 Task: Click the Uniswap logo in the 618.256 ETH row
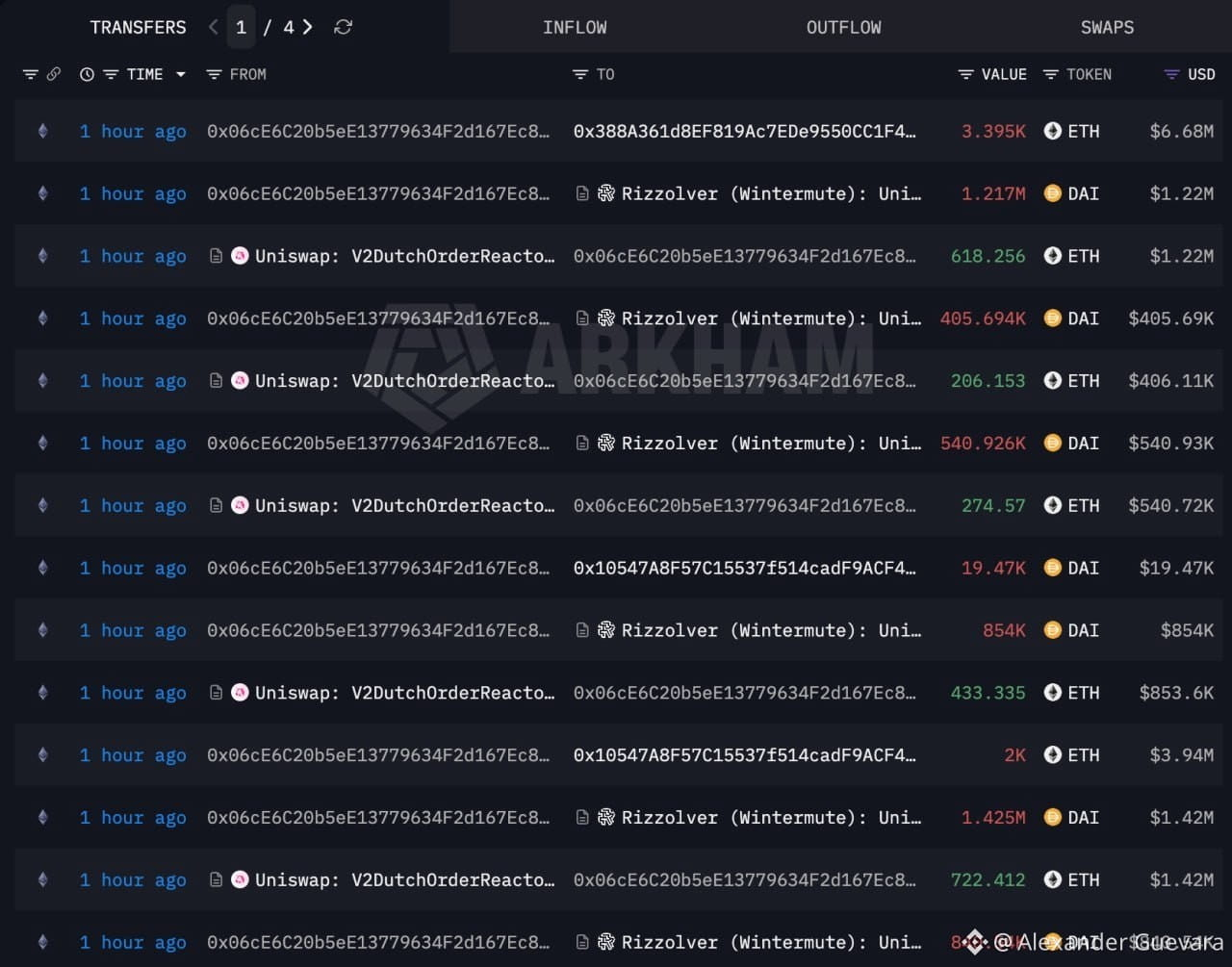point(240,256)
